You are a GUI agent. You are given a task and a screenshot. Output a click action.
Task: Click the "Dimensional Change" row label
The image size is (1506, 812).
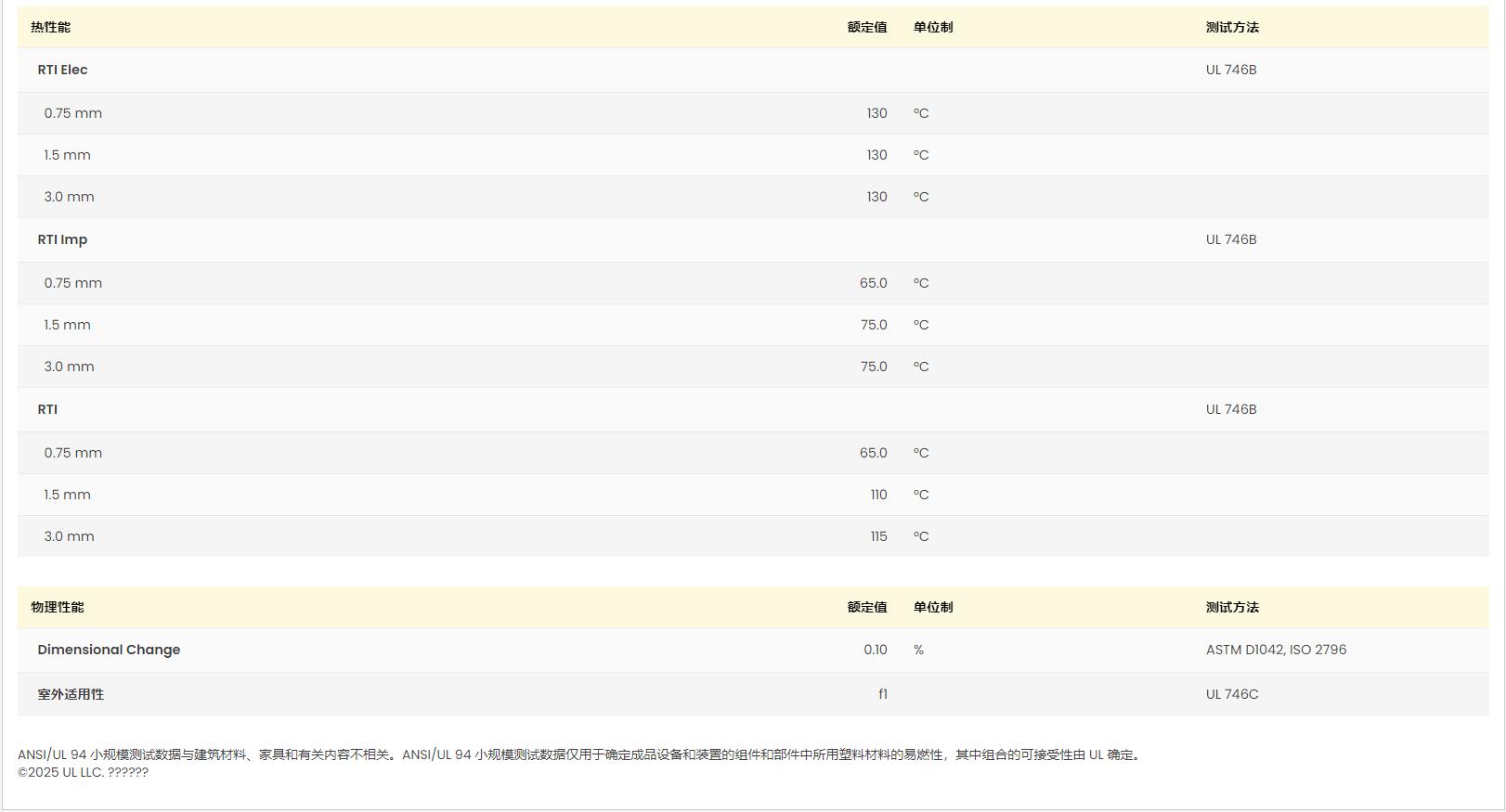coord(110,650)
